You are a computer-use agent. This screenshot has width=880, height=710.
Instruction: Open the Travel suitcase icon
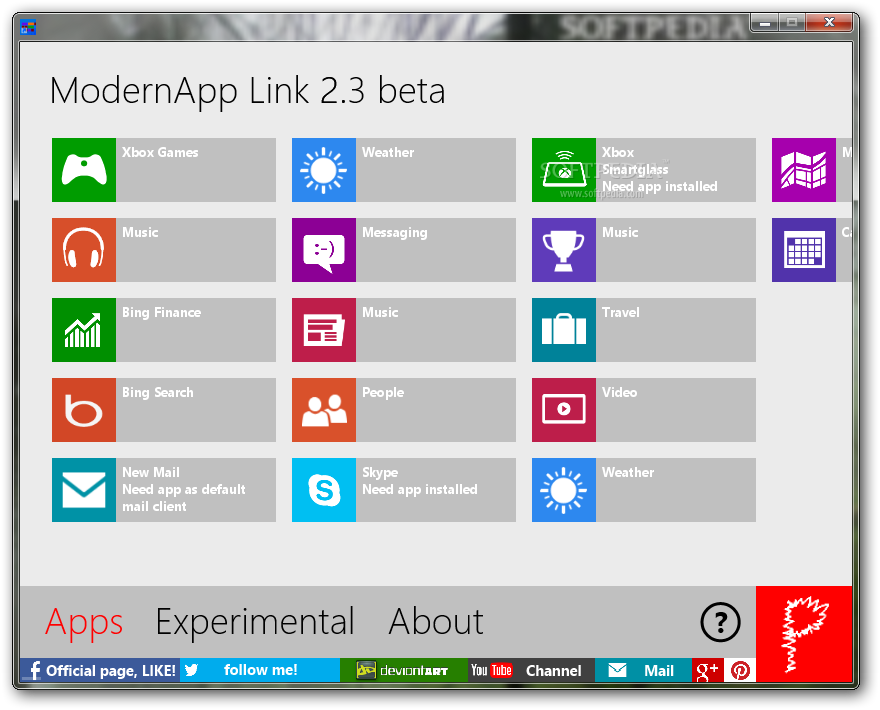[x=564, y=330]
